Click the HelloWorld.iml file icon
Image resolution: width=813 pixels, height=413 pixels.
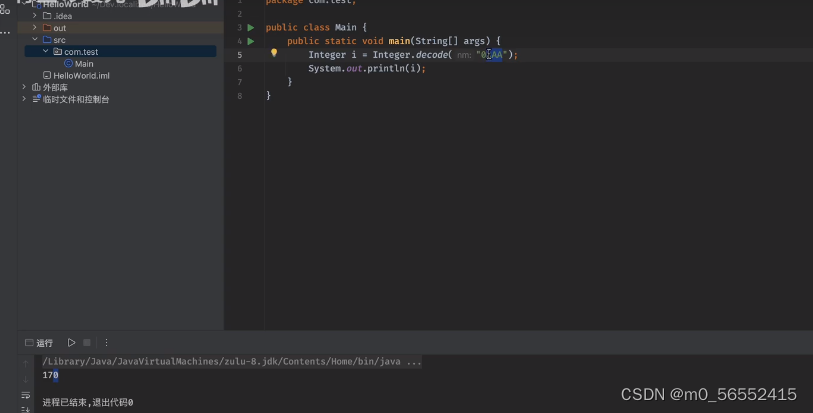[47, 75]
